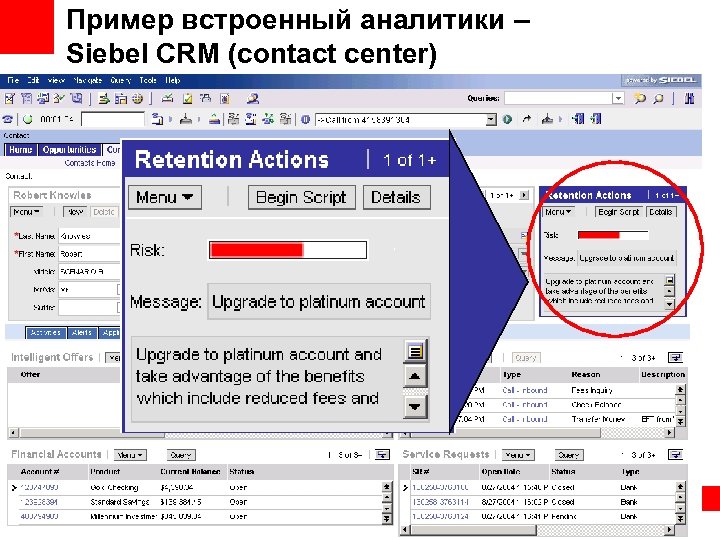This screenshot has height=540, width=720.
Task: Click the round hold icon before call dropdown
Action: pyautogui.click(x=305, y=119)
